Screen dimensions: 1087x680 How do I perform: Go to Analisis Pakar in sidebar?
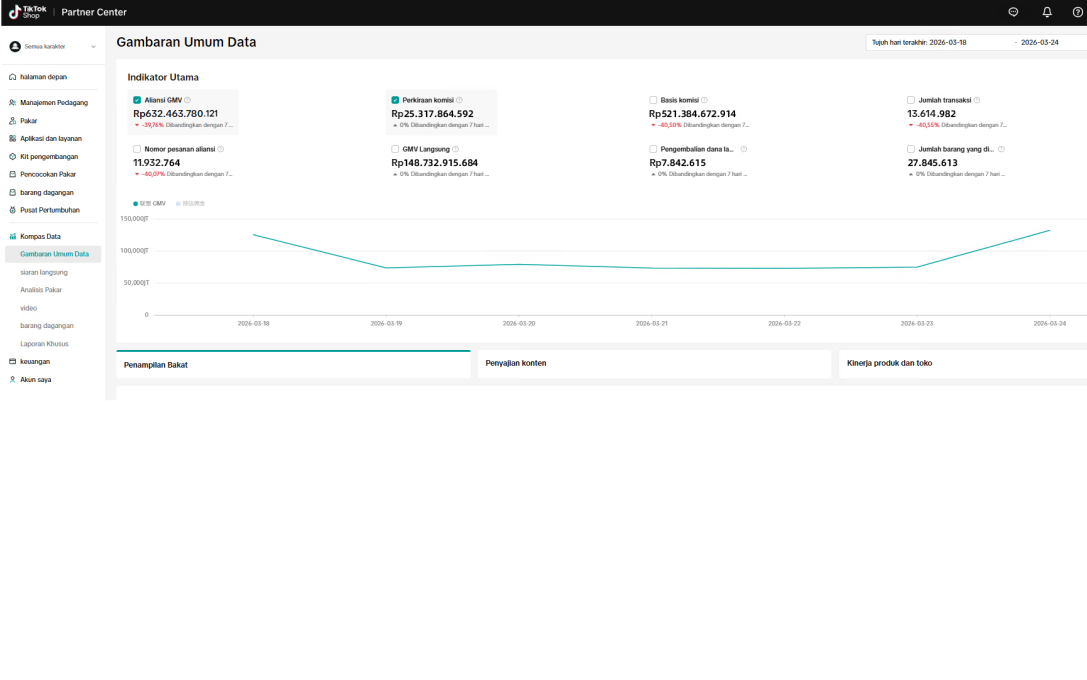[x=41, y=290]
